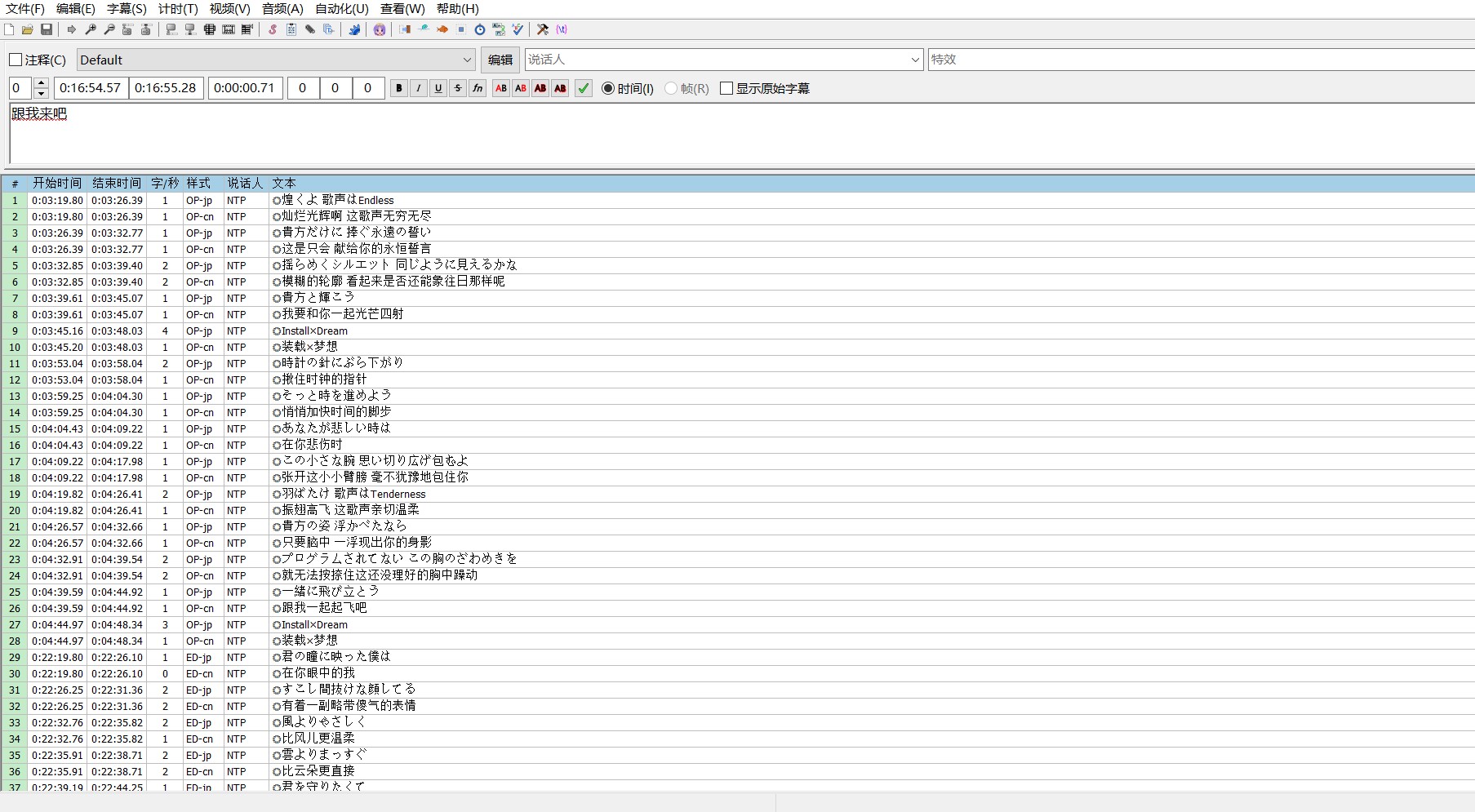Screen dimensions: 1475x812
Task: Click the start time field 0:16:54.57
Action: point(91,88)
